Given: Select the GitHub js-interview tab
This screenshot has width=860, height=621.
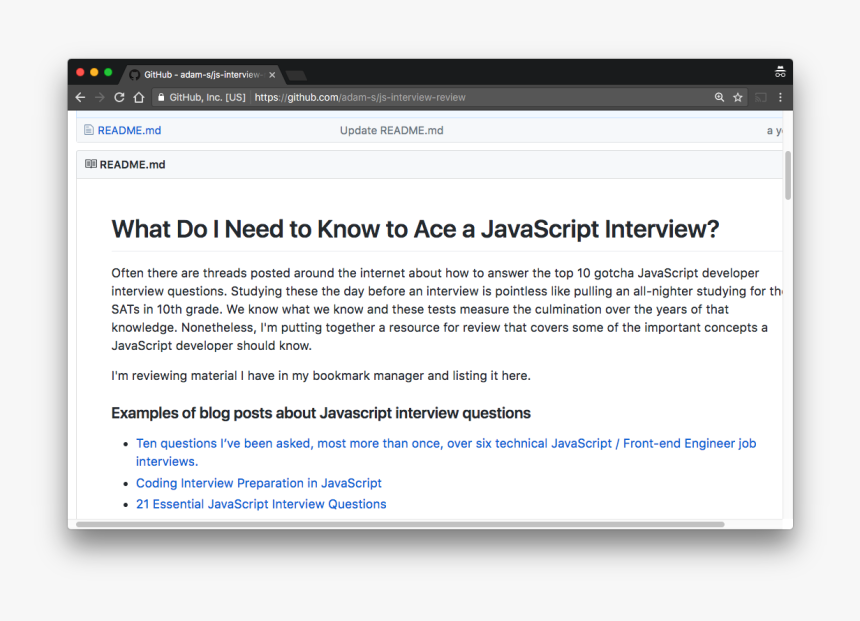Looking at the screenshot, I should click(x=200, y=75).
